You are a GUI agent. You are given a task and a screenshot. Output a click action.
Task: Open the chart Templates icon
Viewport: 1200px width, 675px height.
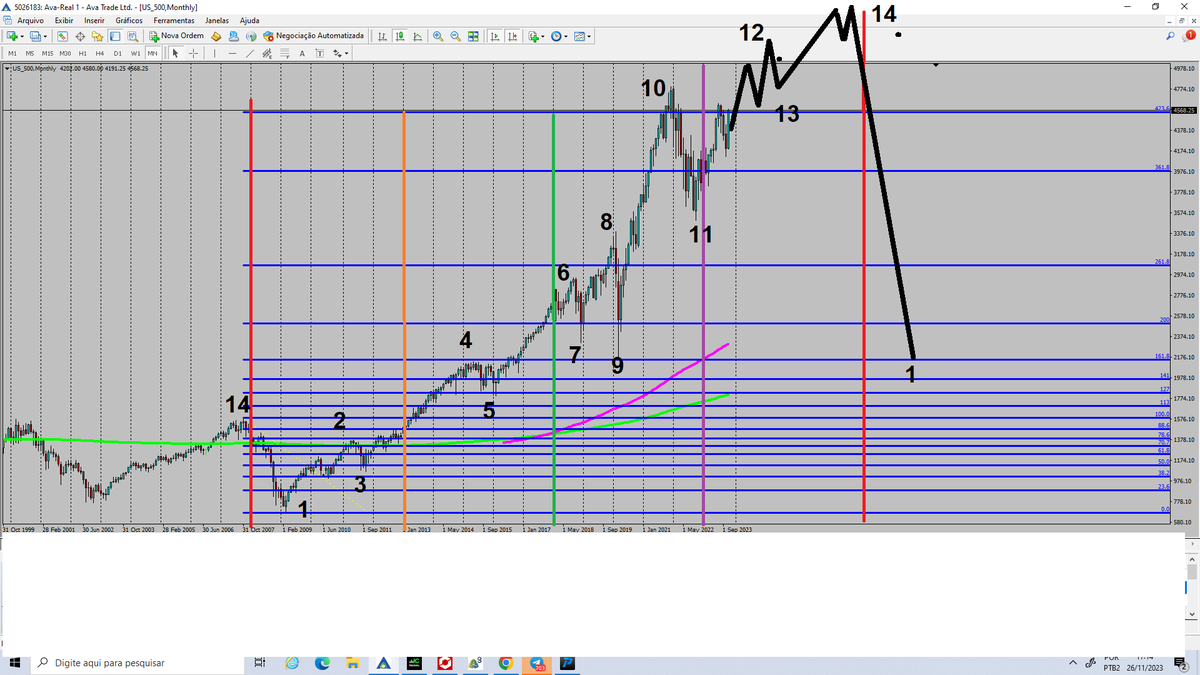pos(579,36)
